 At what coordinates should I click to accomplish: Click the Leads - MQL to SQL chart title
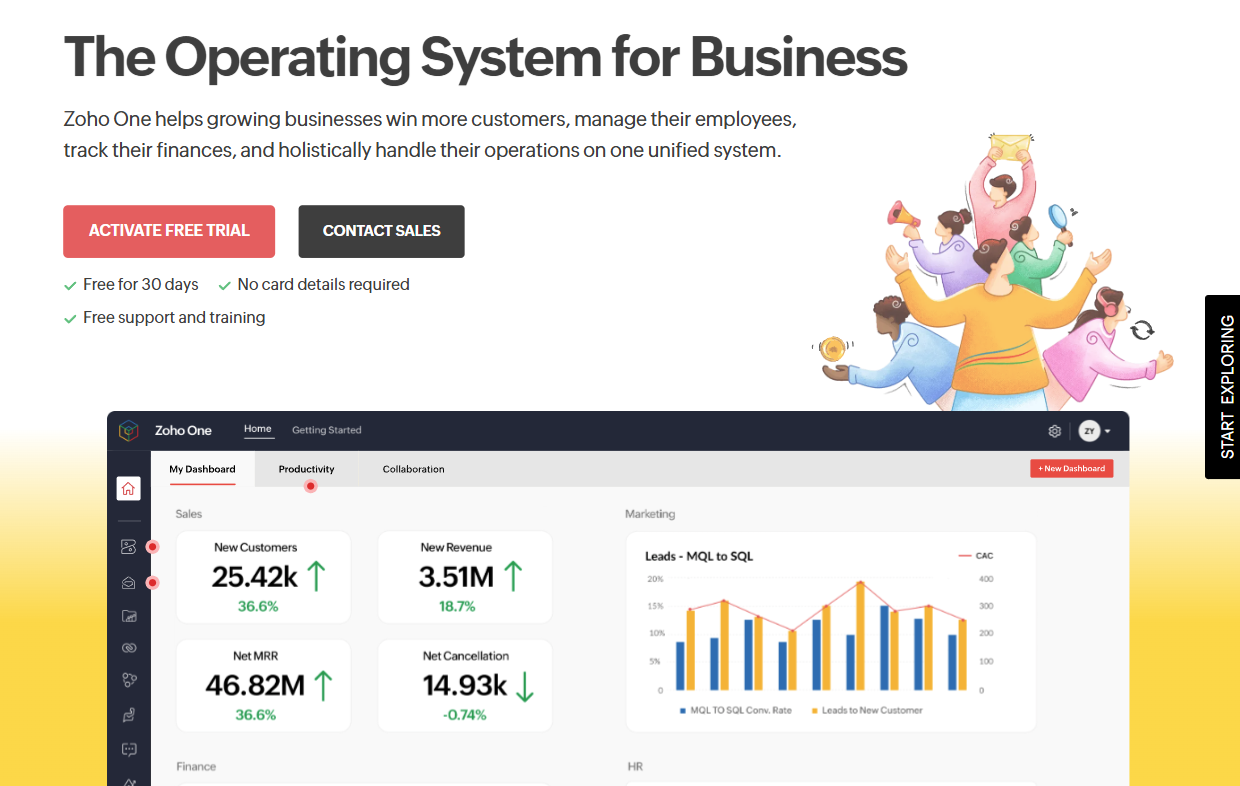click(x=699, y=556)
